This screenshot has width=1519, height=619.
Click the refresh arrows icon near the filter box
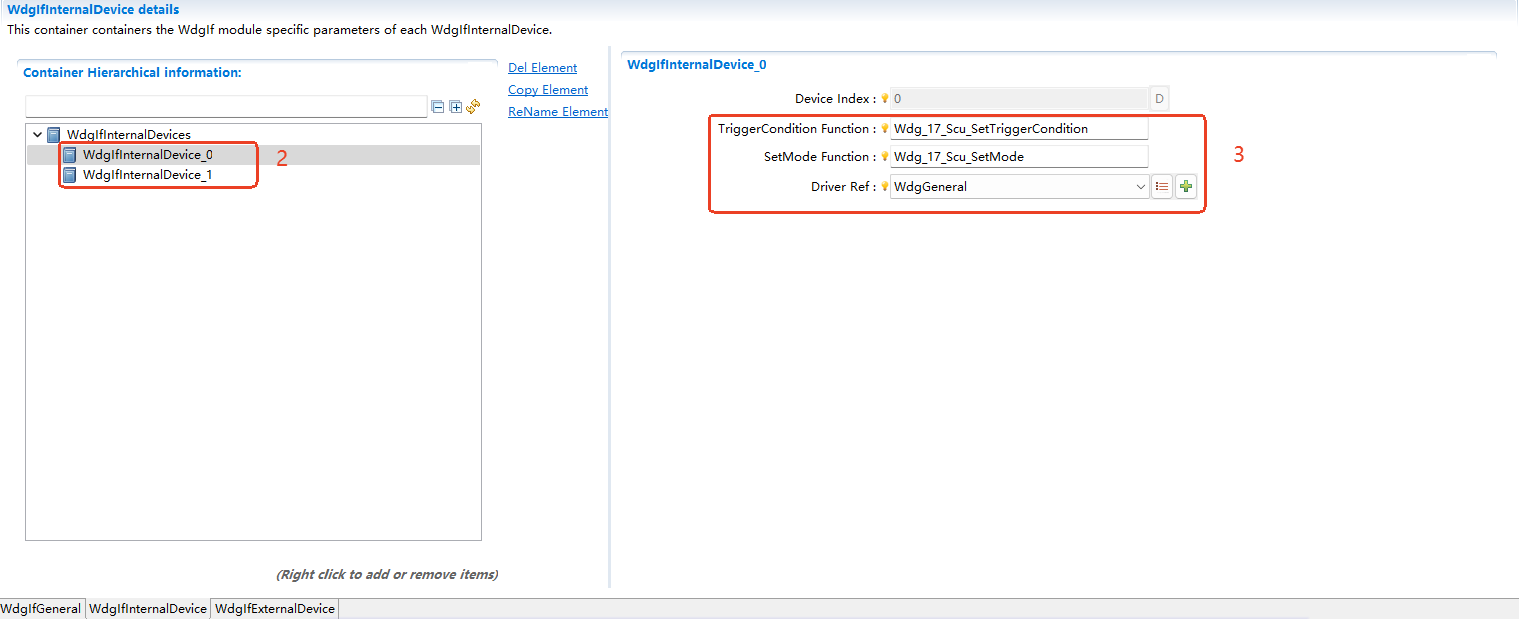coord(472,106)
